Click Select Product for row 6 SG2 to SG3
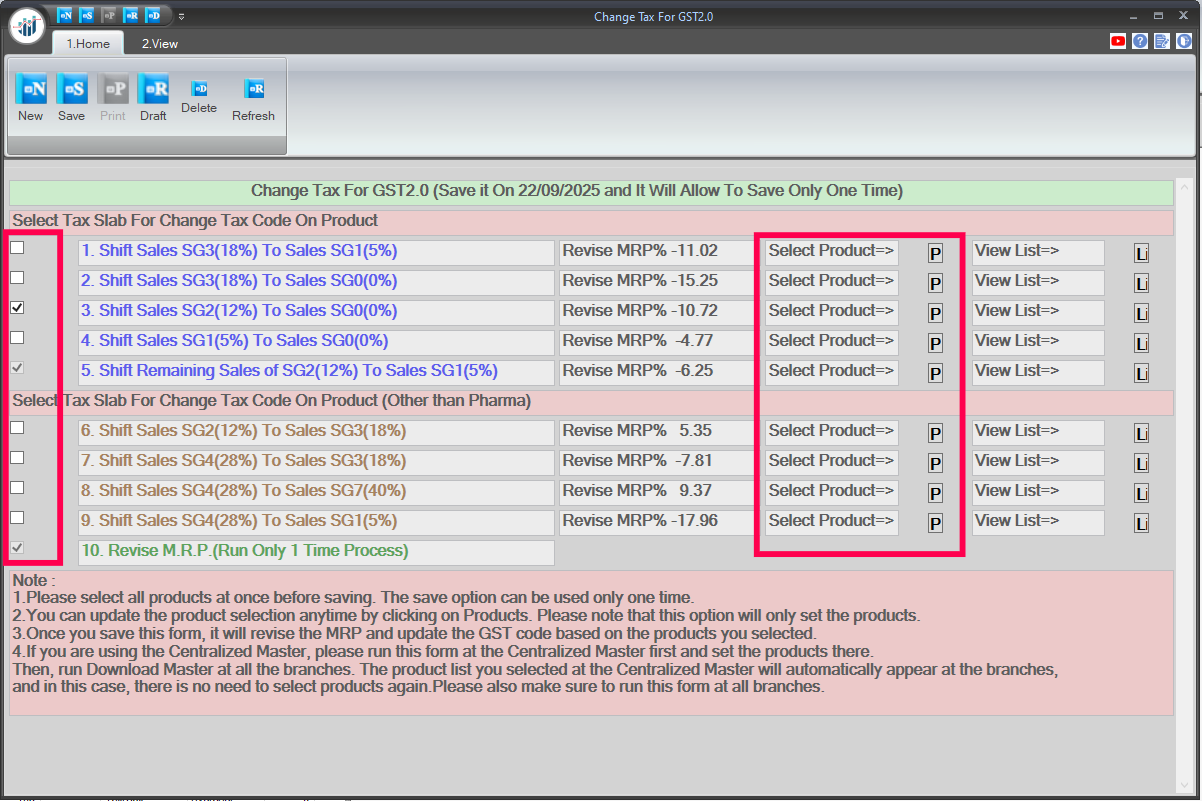The height and width of the screenshot is (801, 1202). coord(831,431)
